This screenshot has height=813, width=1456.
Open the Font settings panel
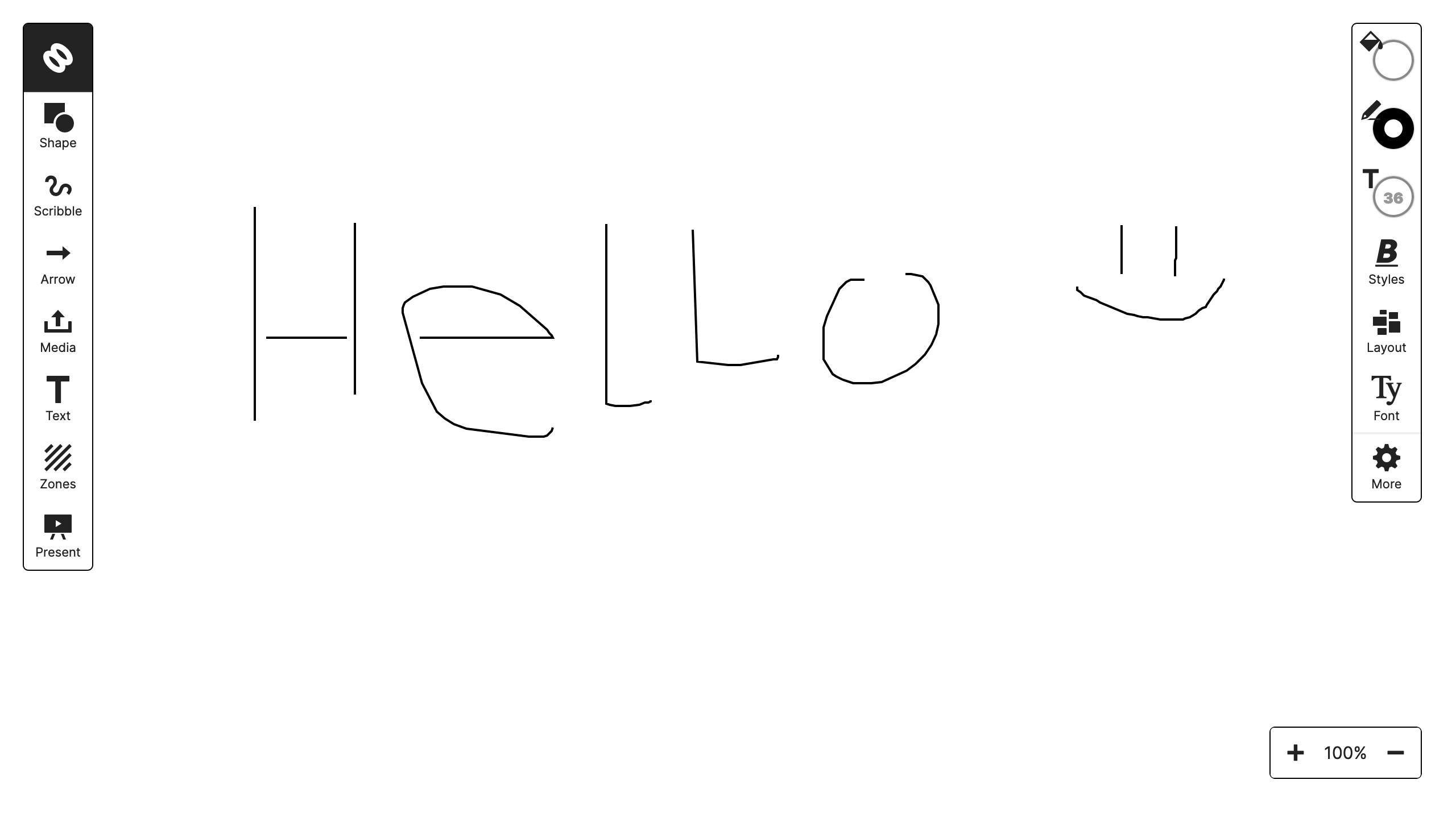pos(1386,398)
